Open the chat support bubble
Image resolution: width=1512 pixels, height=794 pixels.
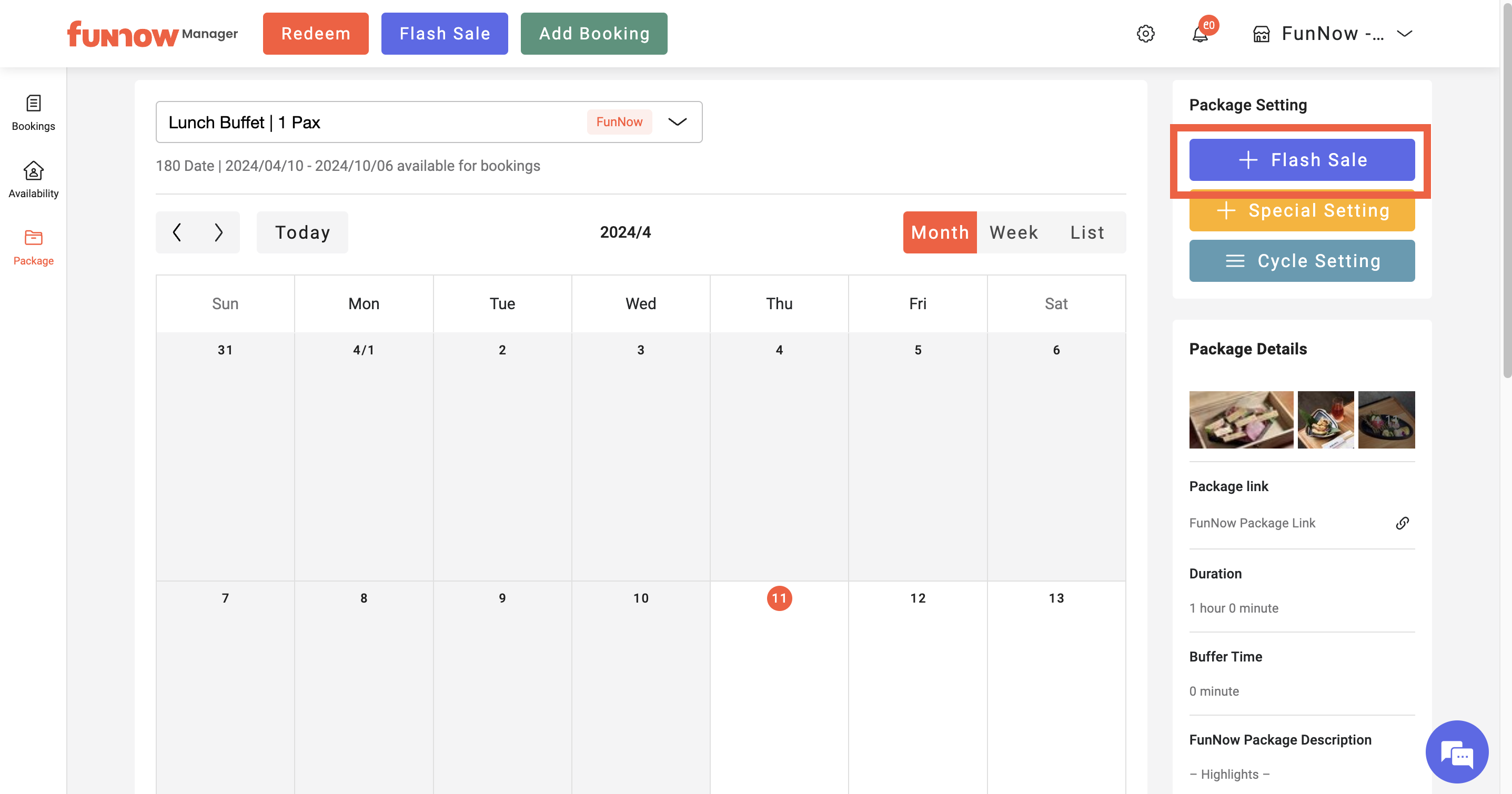point(1456,752)
